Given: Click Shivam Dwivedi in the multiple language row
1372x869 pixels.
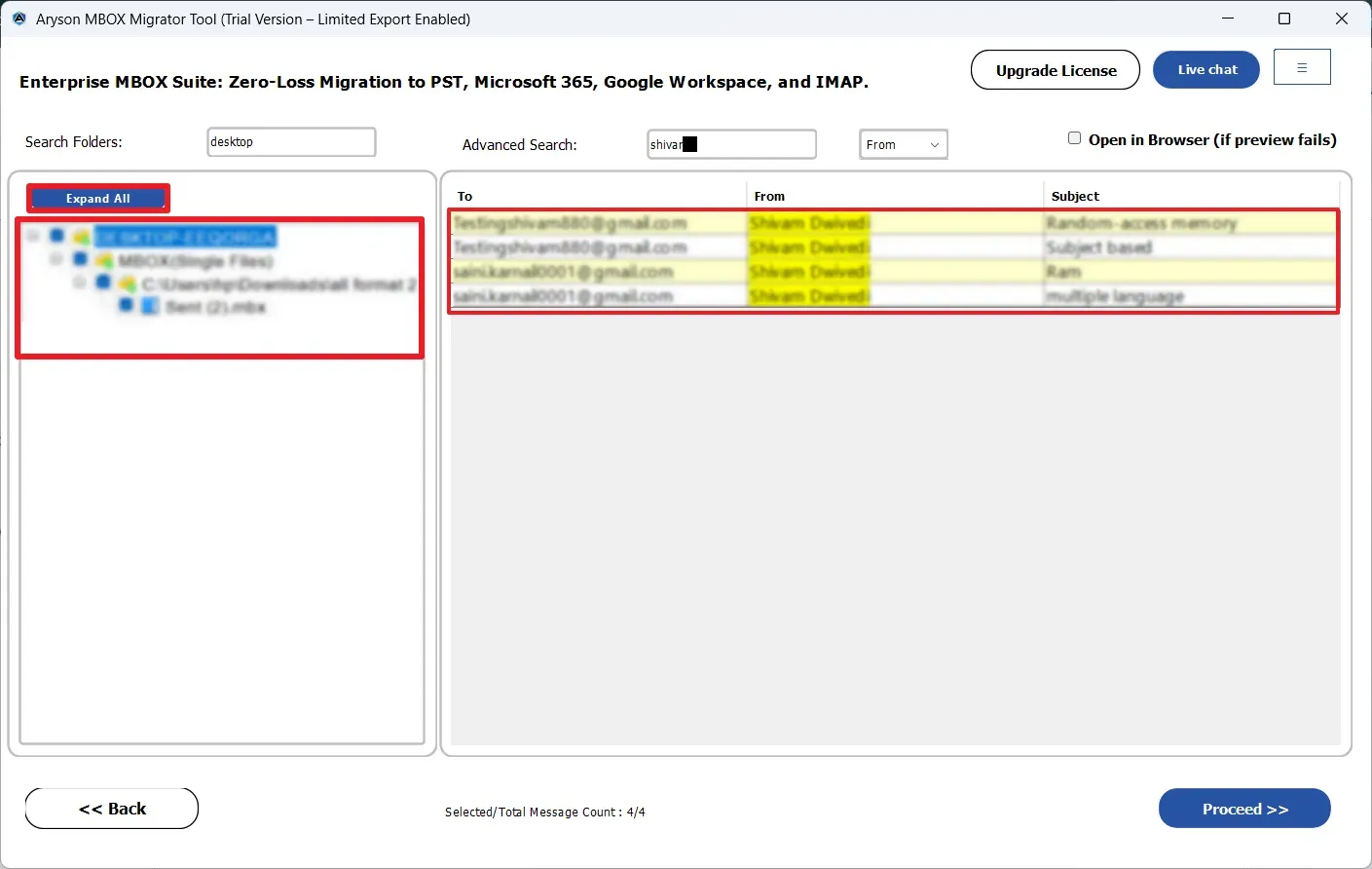Looking at the screenshot, I should pos(809,296).
